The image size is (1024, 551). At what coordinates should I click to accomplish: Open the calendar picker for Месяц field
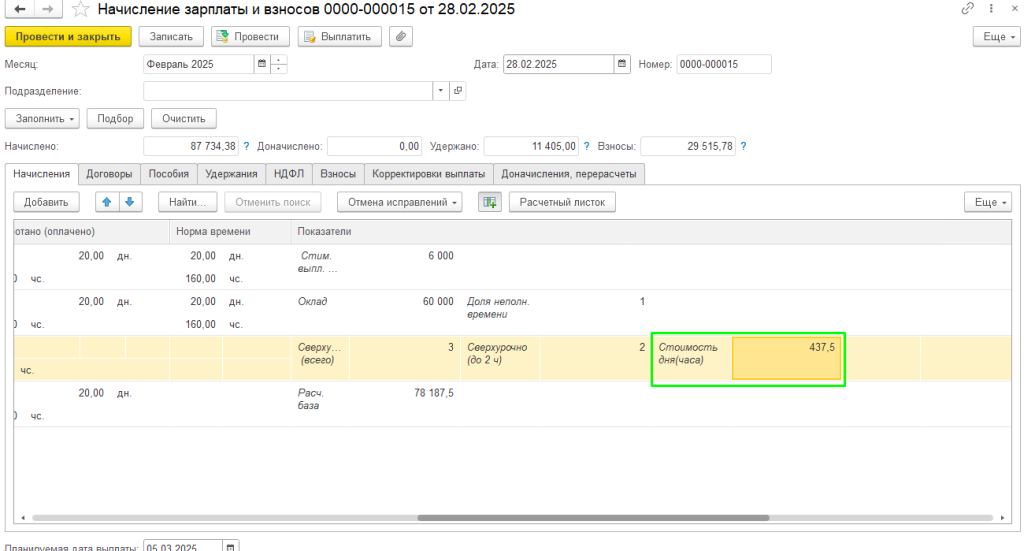(262, 64)
